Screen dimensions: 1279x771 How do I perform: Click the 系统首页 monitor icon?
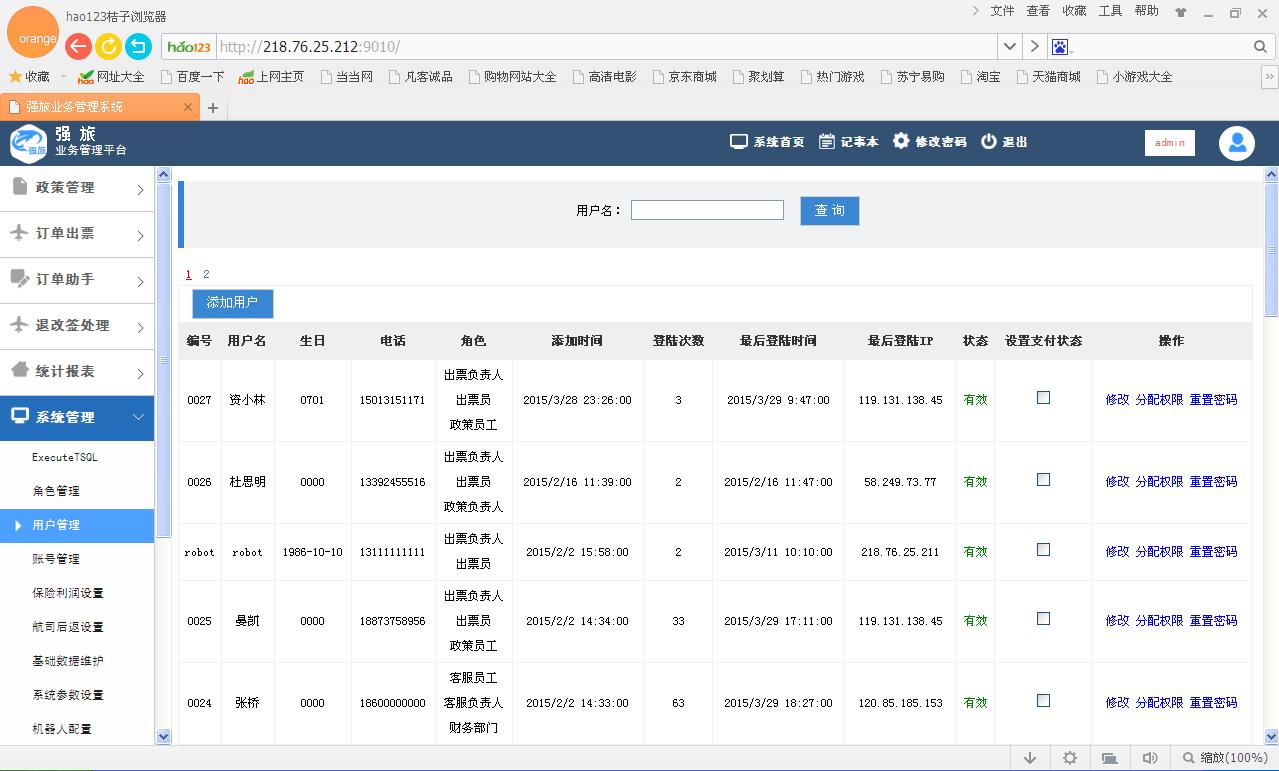point(739,141)
